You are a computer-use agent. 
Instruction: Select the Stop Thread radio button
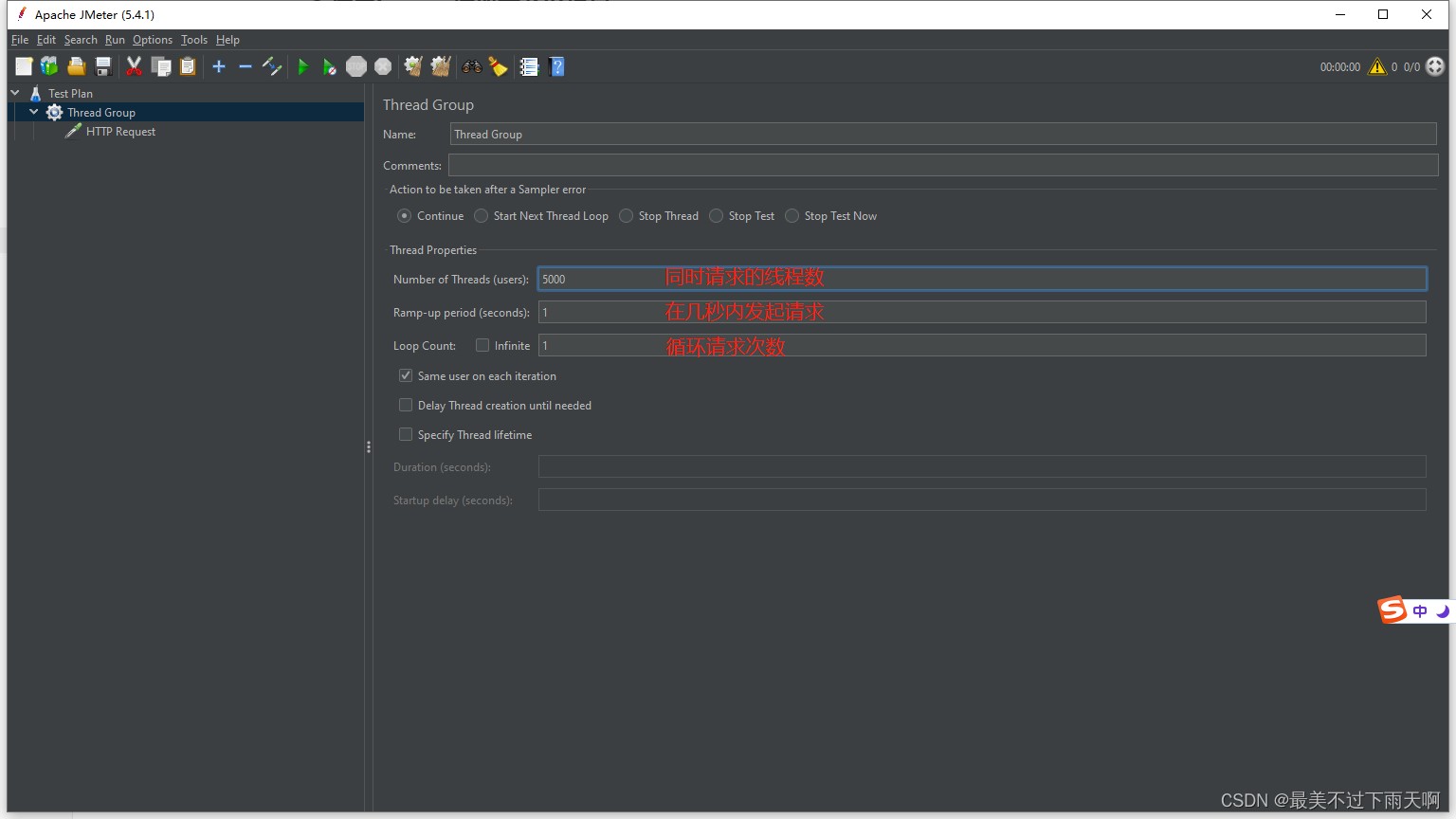pos(626,216)
